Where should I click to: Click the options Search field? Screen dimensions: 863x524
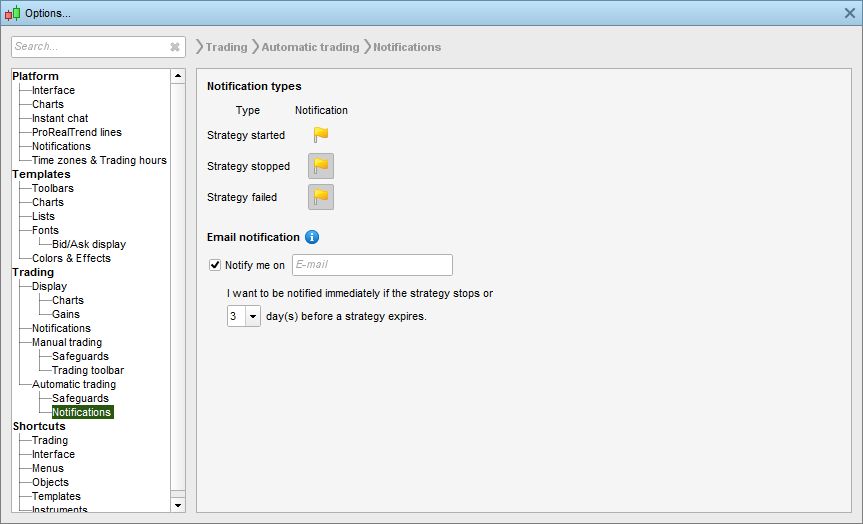tap(90, 47)
